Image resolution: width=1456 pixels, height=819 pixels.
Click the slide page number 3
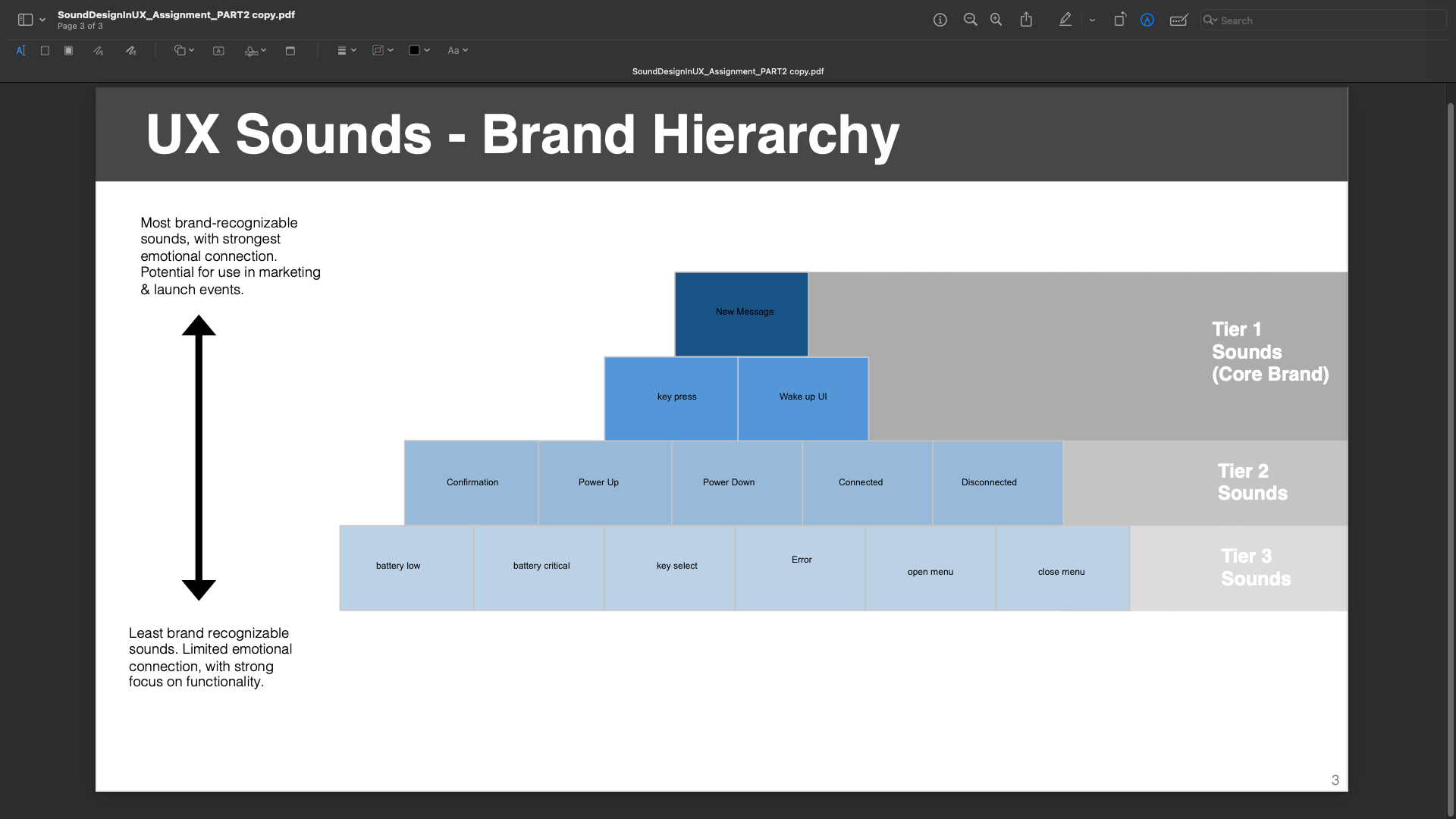coord(1335,780)
